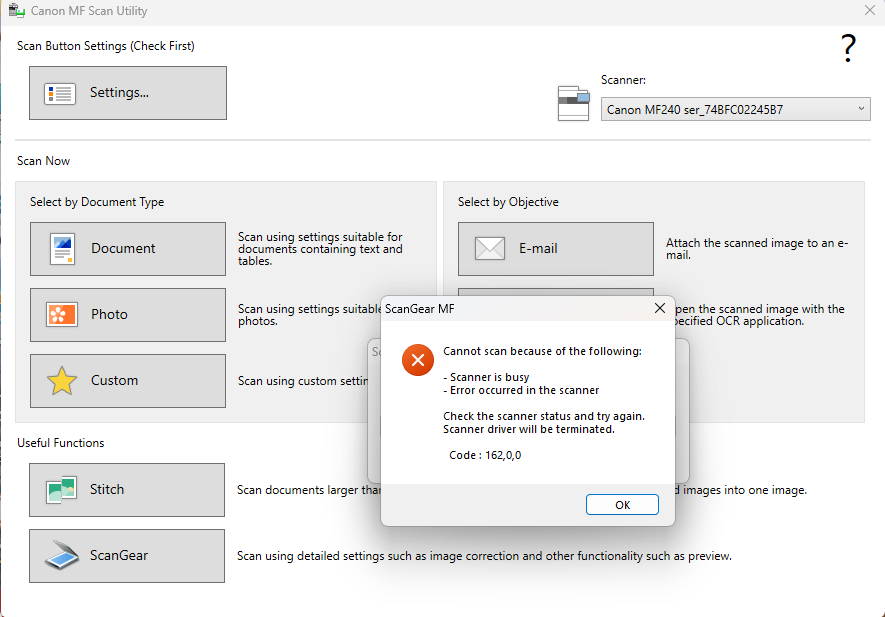Click the 'Select by Document Type' heading
The image size is (885, 617).
coord(97,202)
